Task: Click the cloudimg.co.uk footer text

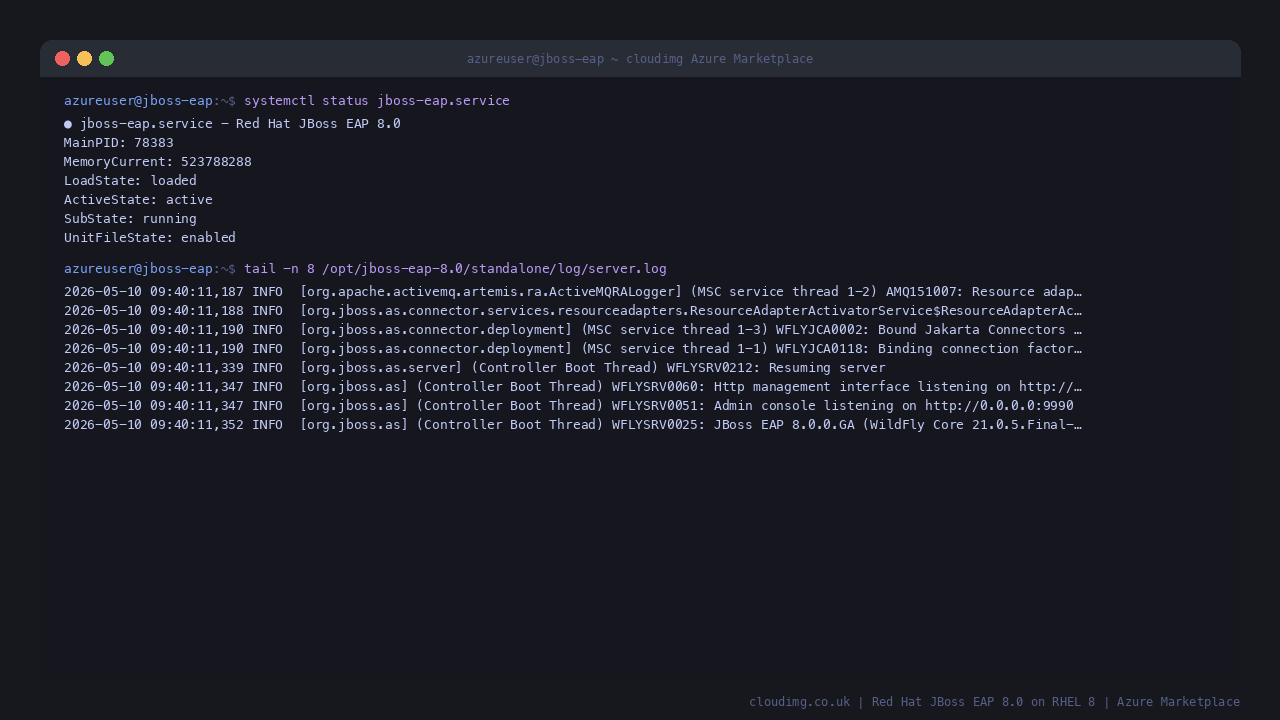Action: click(x=994, y=702)
